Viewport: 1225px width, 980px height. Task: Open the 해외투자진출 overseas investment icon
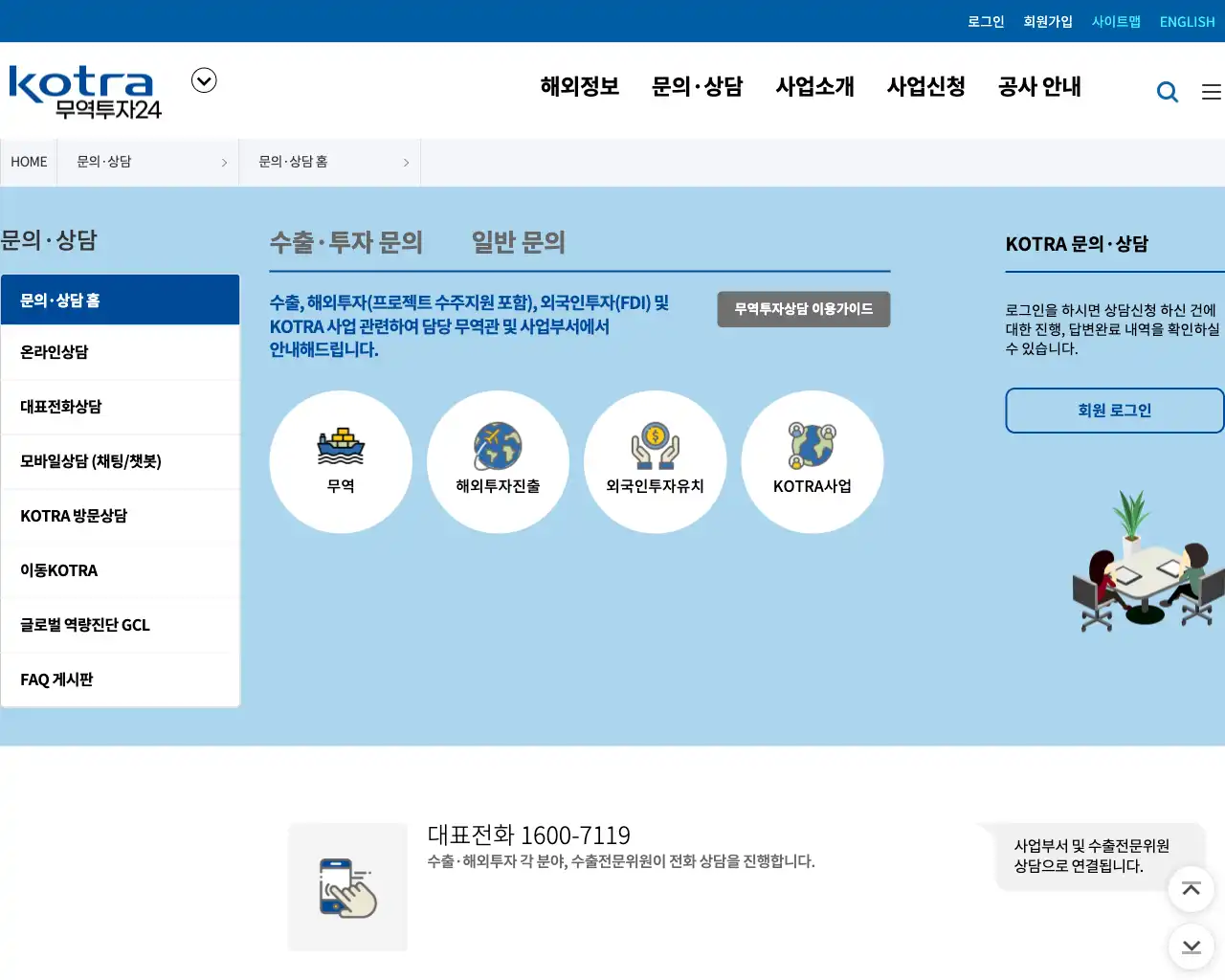point(498,461)
